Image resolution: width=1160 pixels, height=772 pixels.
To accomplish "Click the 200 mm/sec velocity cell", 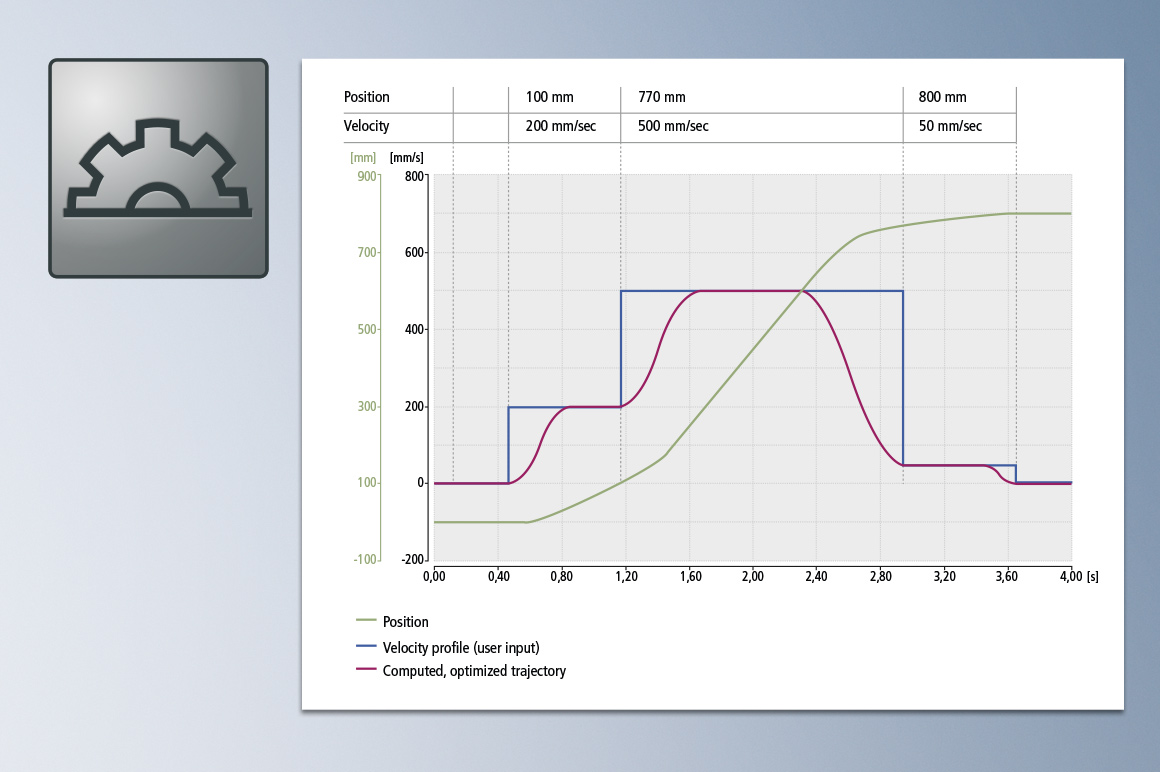I will point(560,126).
